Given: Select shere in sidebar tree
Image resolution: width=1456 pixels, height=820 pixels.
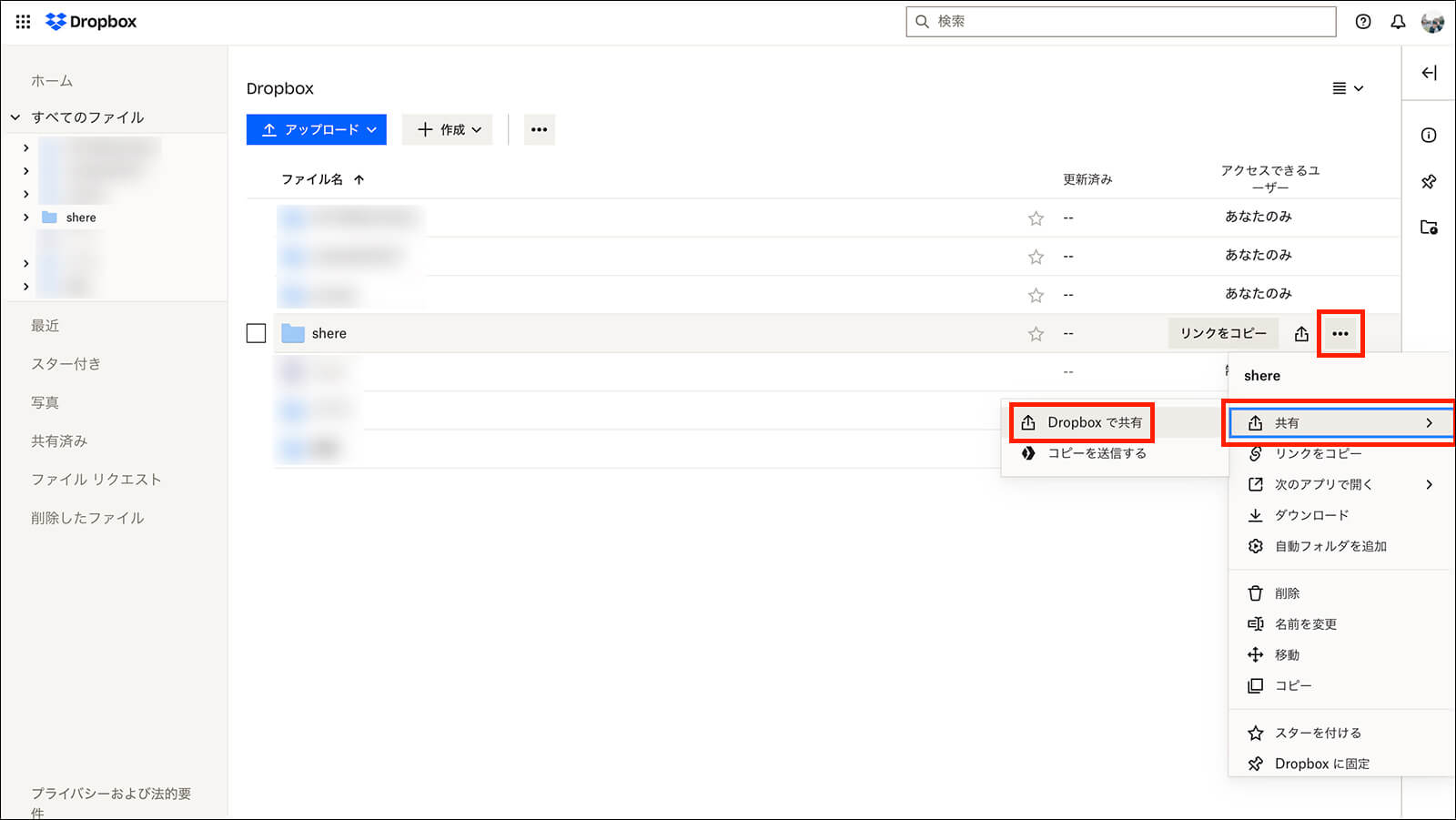Looking at the screenshot, I should (x=81, y=218).
